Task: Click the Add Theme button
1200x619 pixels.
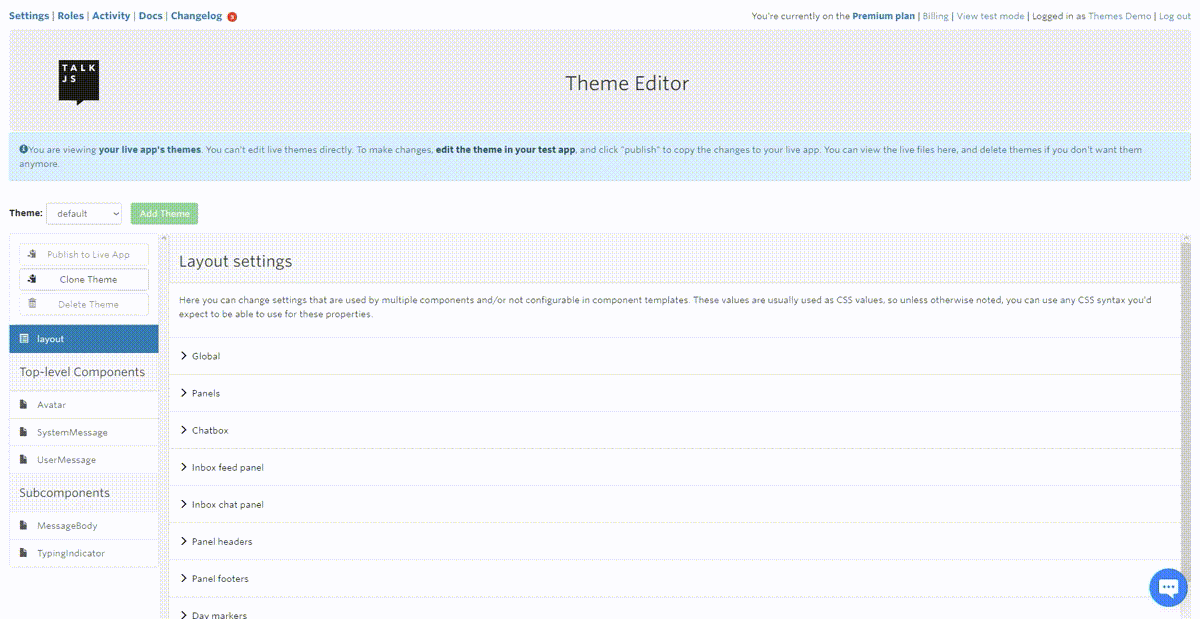Action: [165, 213]
